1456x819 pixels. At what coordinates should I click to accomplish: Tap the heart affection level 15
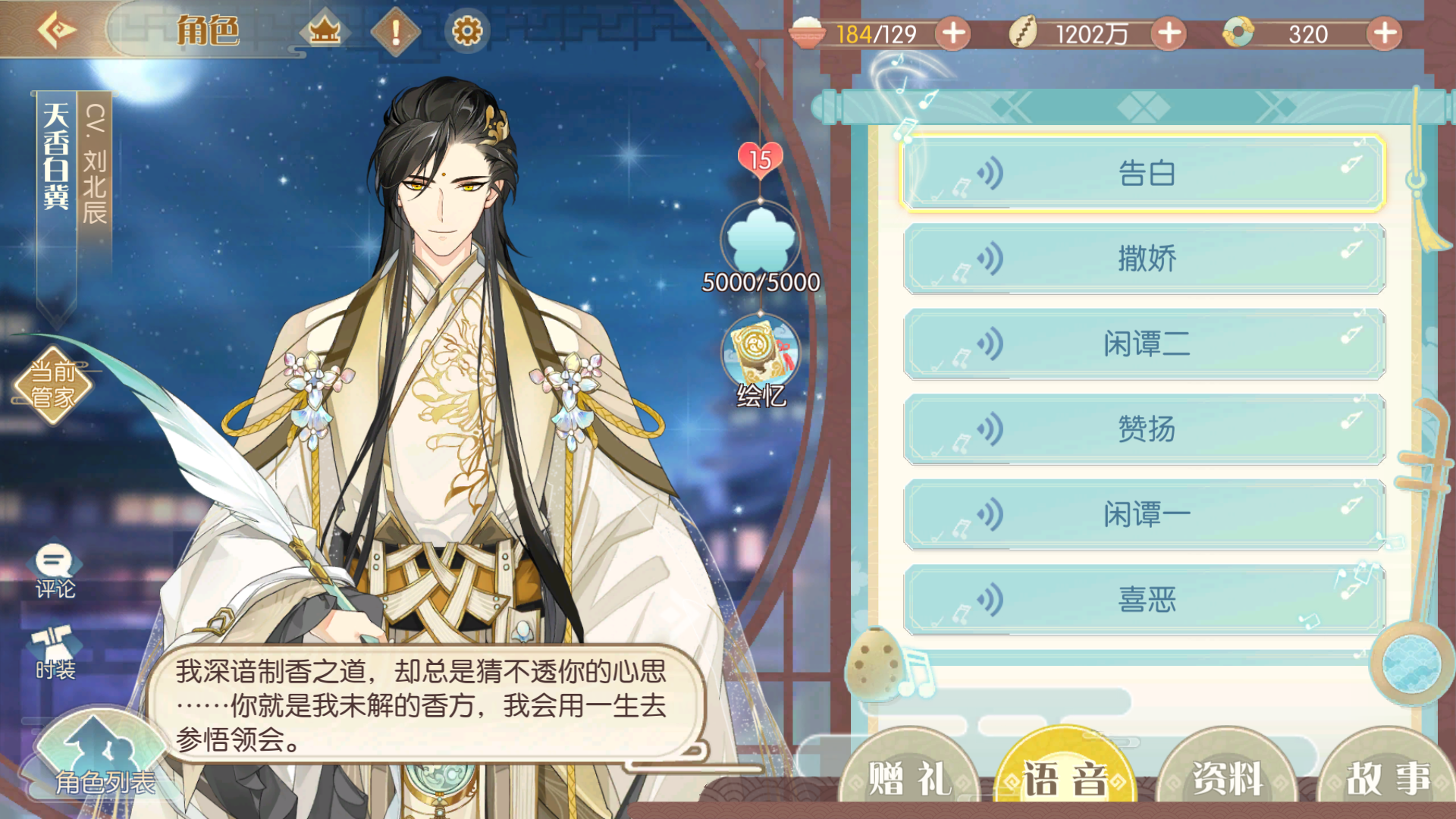[760, 158]
